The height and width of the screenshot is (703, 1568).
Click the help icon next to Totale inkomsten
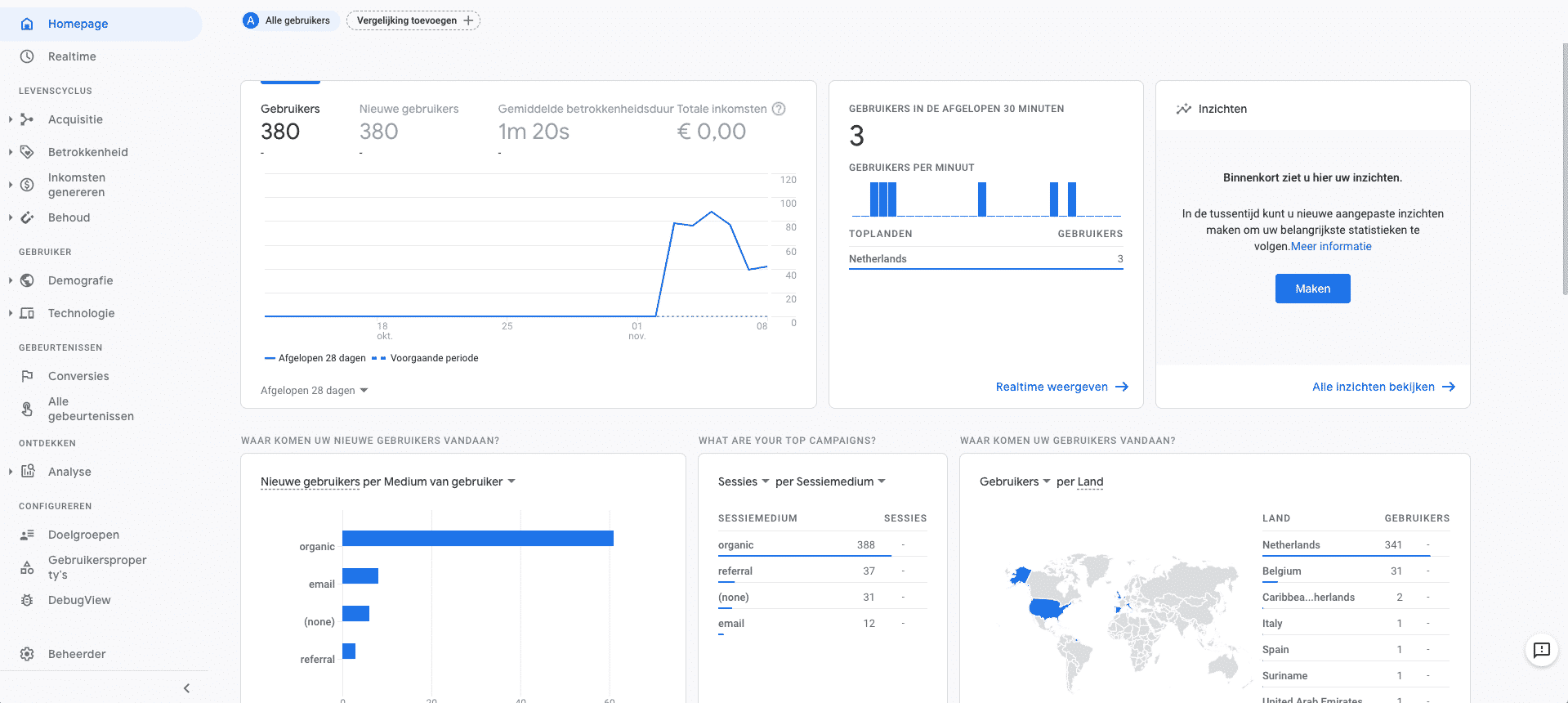779,109
